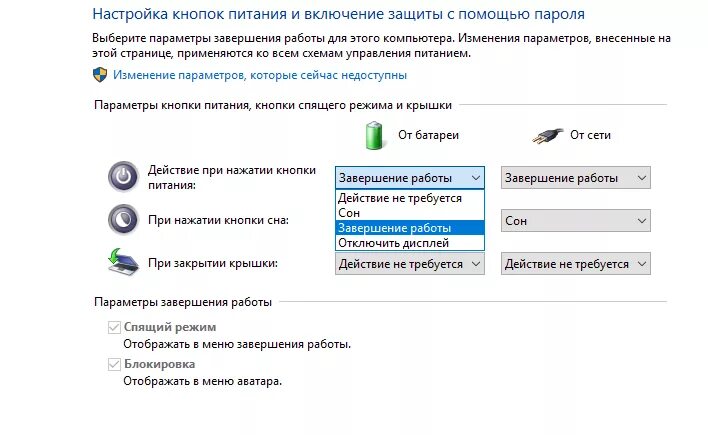Image resolution: width=708 pixels, height=435 pixels.
Task: Click the power plug icon
Action: [x=548, y=136]
